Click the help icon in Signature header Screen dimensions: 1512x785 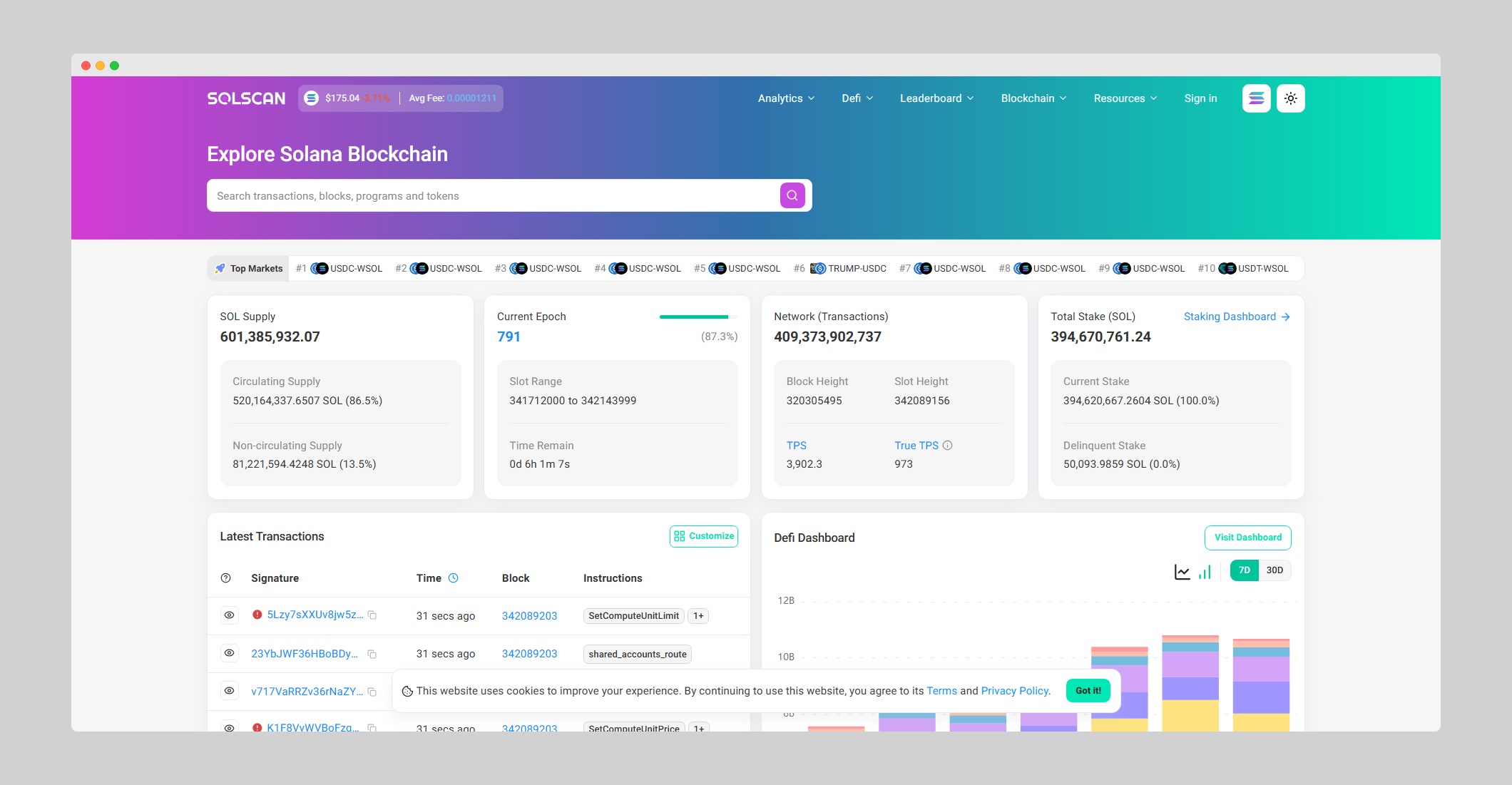pyautogui.click(x=226, y=578)
